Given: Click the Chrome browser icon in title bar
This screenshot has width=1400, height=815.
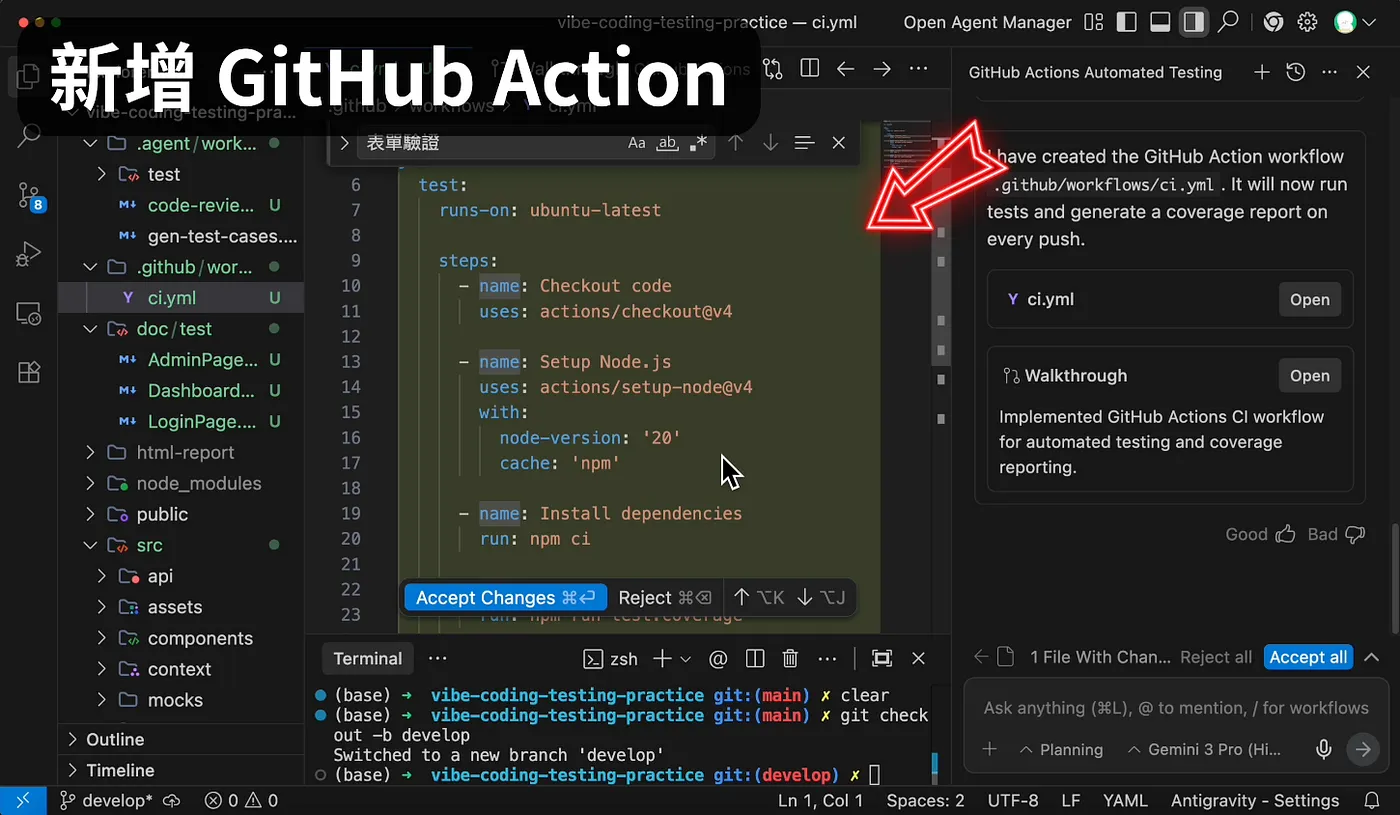Looking at the screenshot, I should coord(1273,22).
